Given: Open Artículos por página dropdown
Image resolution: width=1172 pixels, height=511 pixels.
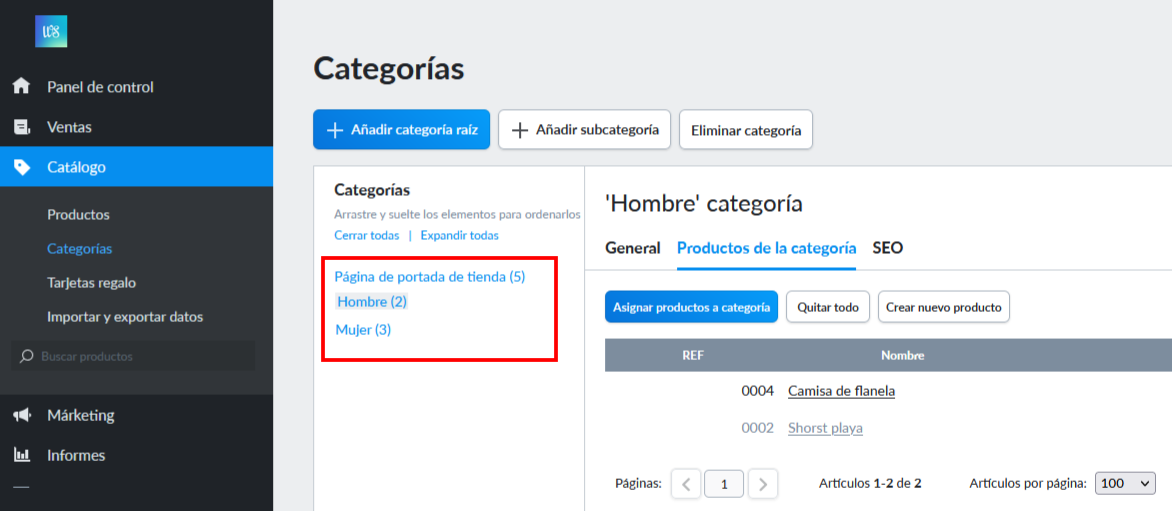Looking at the screenshot, I should click(x=1125, y=483).
